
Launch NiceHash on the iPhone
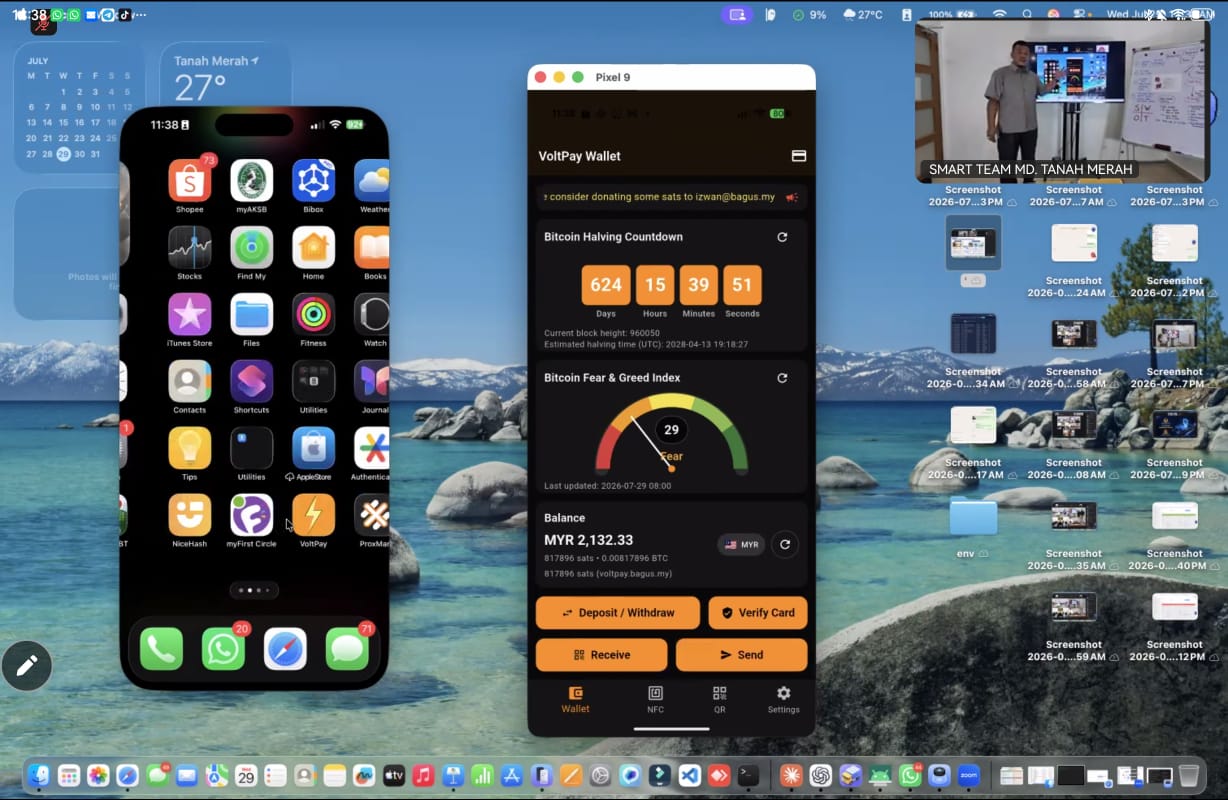tap(189, 515)
